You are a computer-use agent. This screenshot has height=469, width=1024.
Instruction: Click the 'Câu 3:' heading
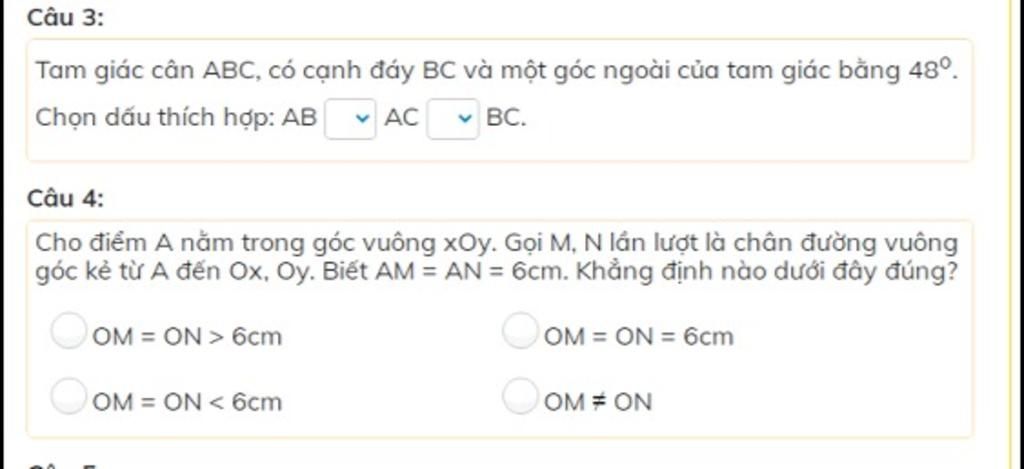(x=65, y=18)
